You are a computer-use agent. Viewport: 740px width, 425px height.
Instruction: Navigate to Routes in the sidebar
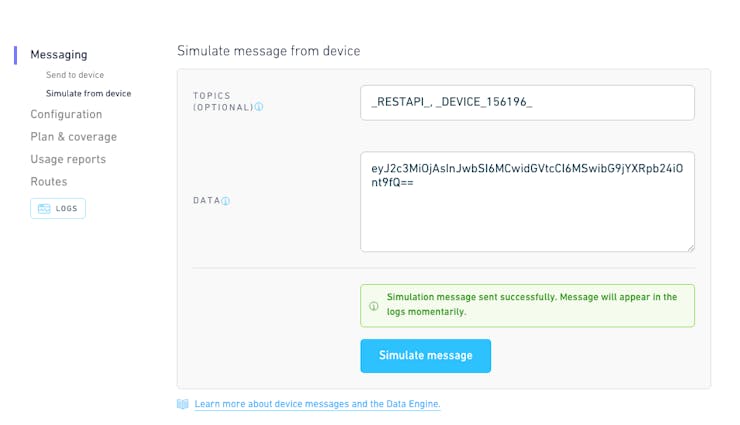point(49,182)
